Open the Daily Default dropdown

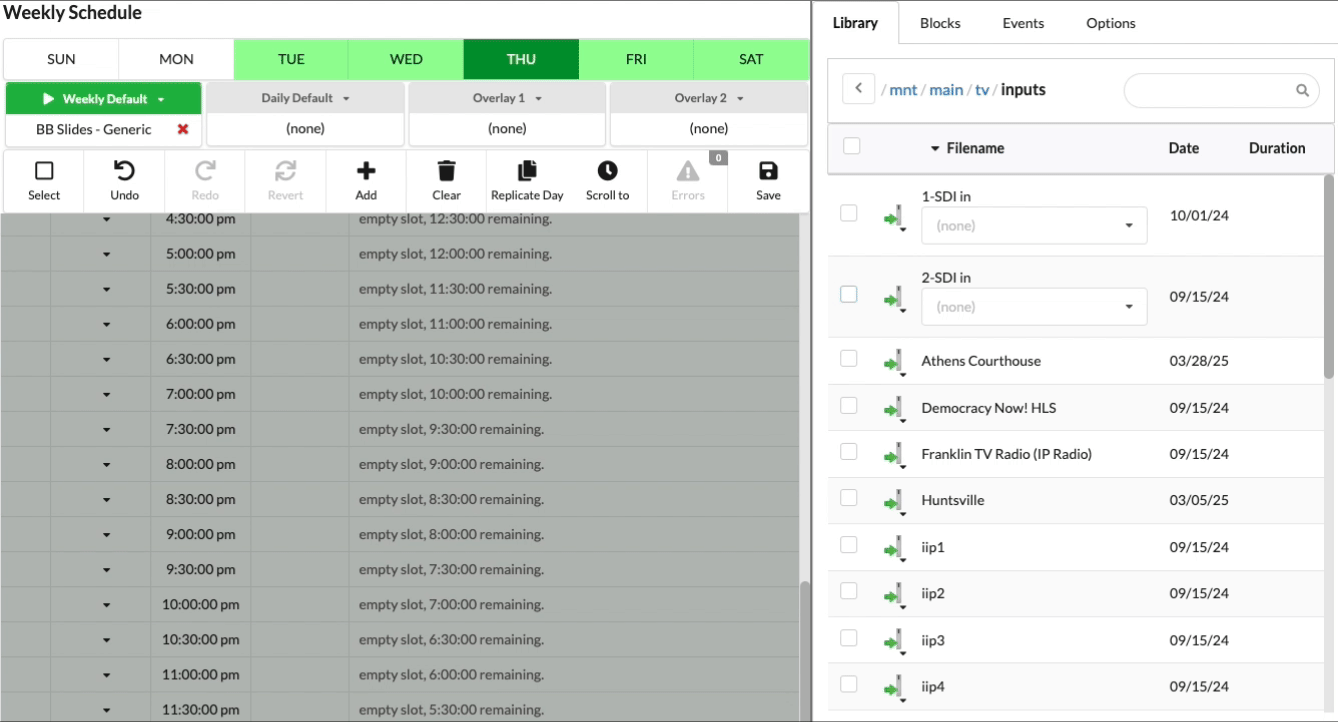[304, 97]
